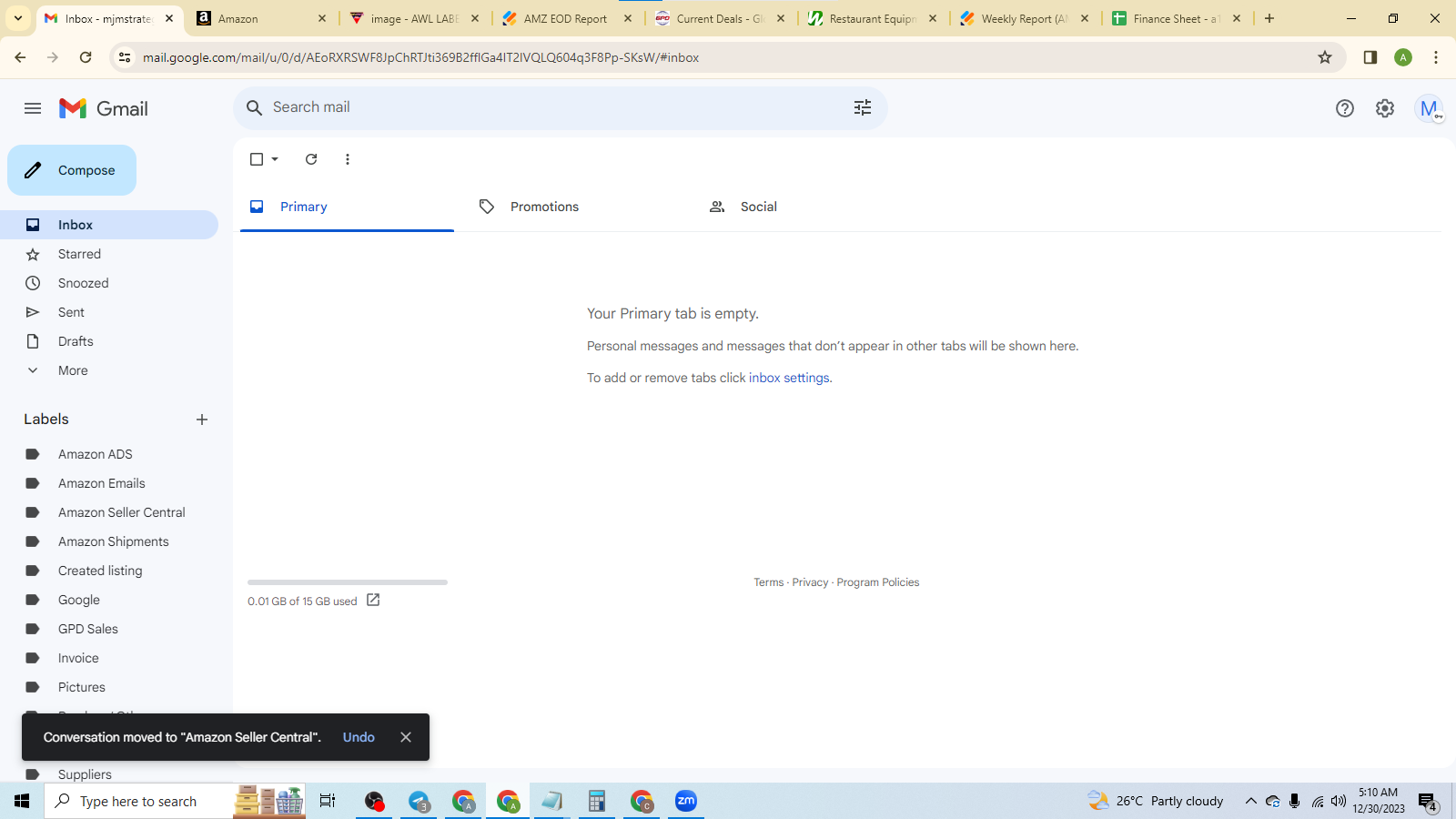Refresh the inbox with the refresh icon

[x=311, y=159]
